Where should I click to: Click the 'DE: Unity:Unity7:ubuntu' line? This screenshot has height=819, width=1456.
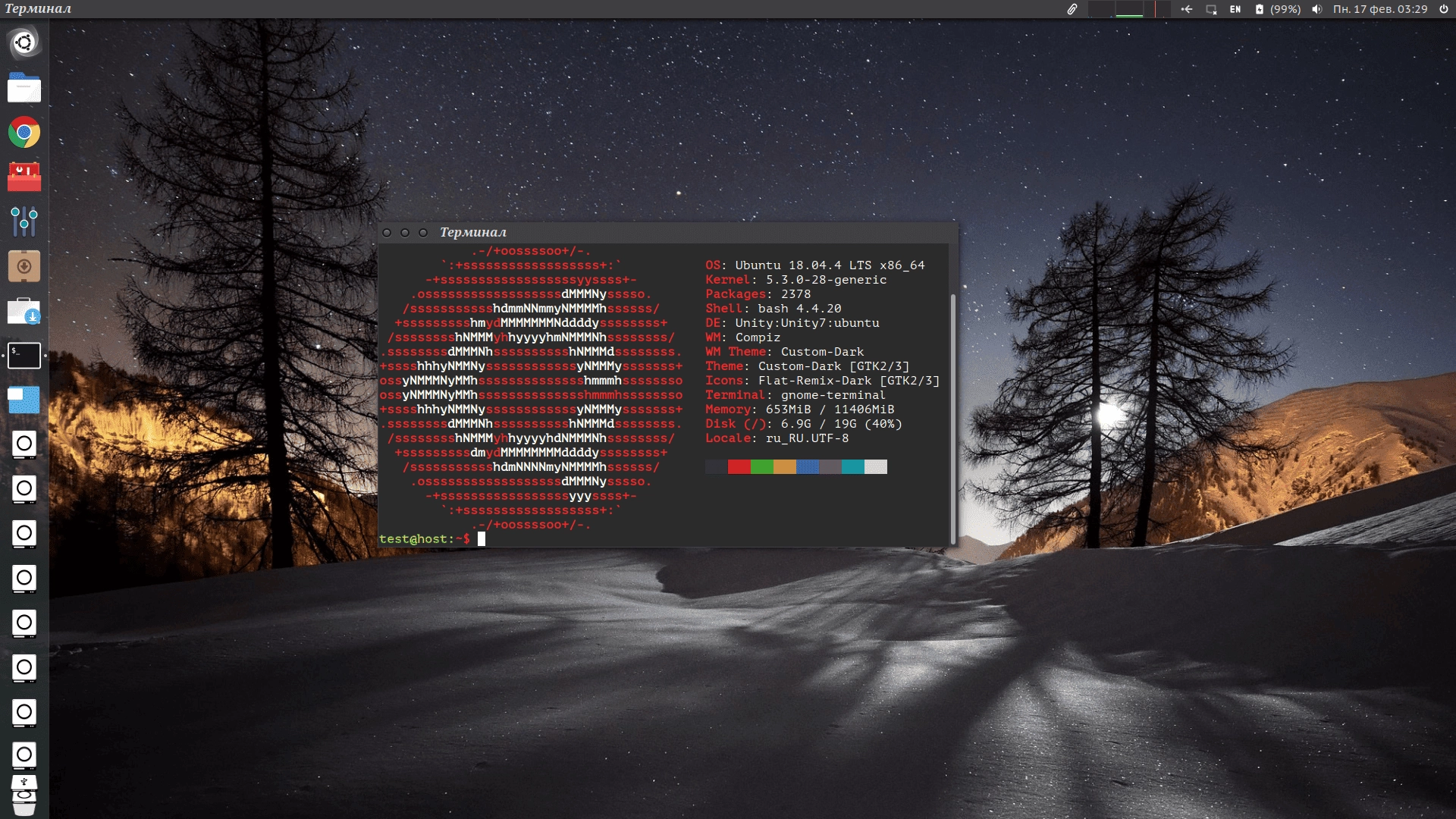[792, 323]
